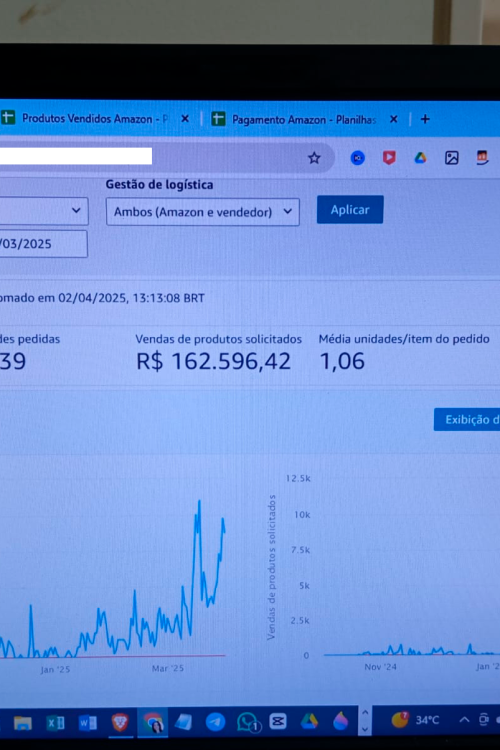Screen dimensions: 500x750
Task: Open File Explorer from the taskbar
Action: pos(22,722)
